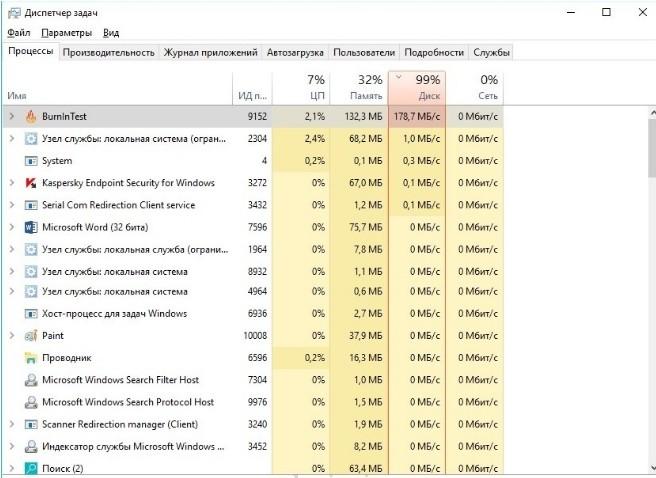This screenshot has width=656, height=478.
Task: Click the Task Manager title bar icon
Action: point(14,13)
